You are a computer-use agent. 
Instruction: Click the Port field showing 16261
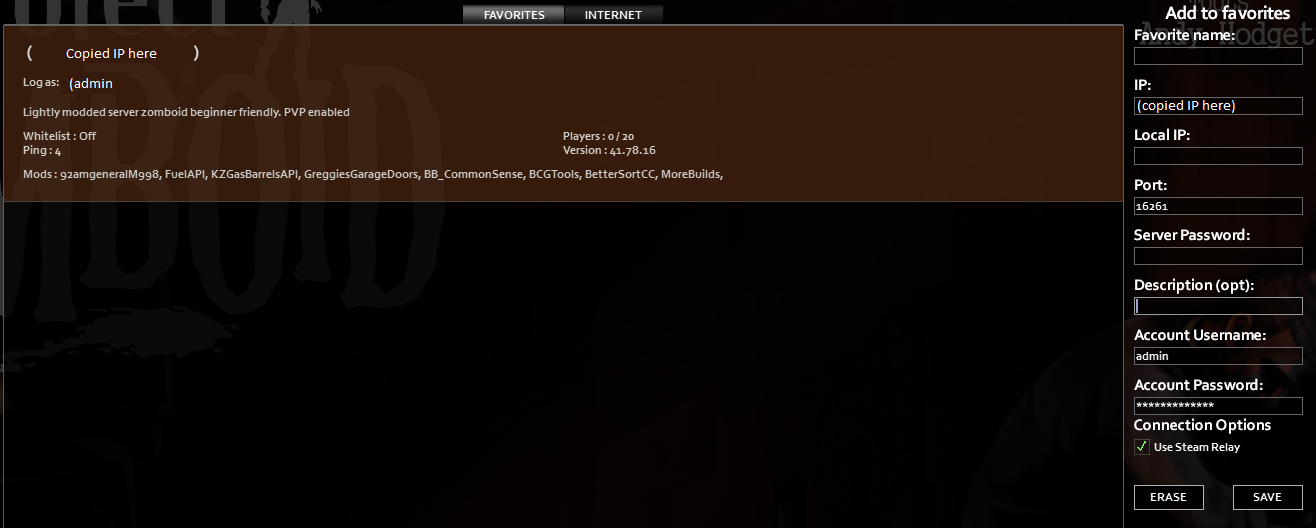[x=1218, y=206]
